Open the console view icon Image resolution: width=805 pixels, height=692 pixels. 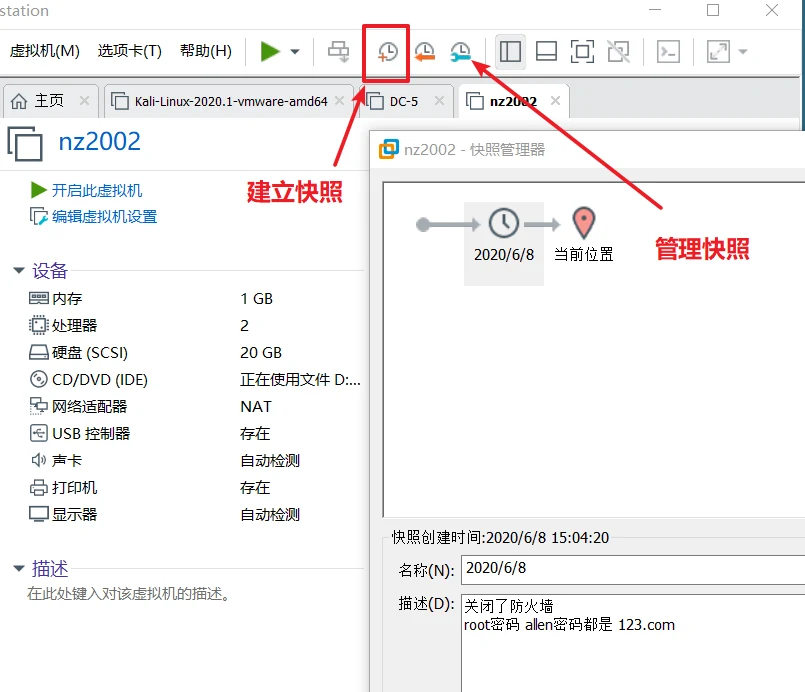pos(668,51)
